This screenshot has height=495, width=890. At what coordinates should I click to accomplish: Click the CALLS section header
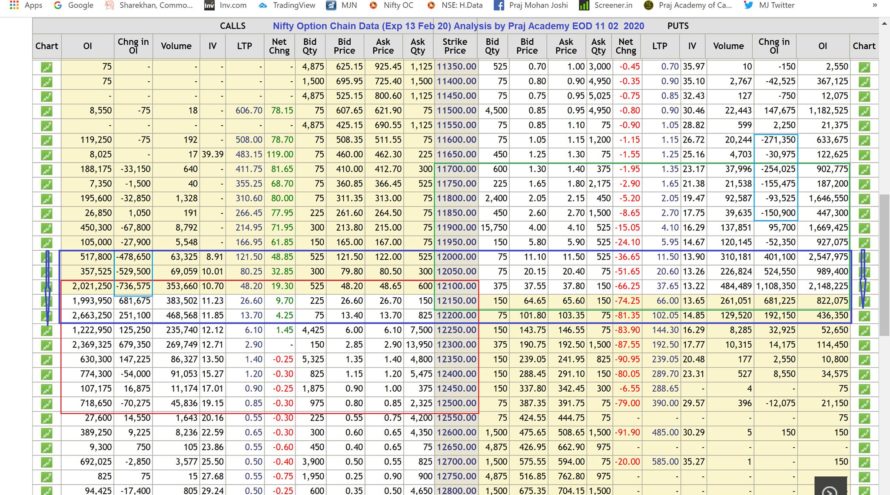tap(233, 26)
